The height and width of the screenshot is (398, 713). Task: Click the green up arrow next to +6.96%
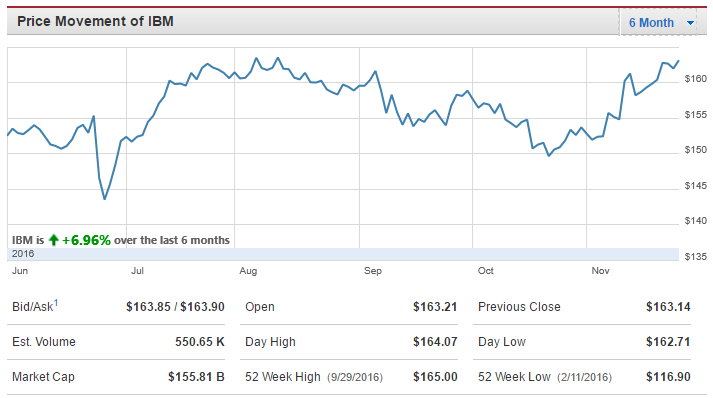(54, 240)
